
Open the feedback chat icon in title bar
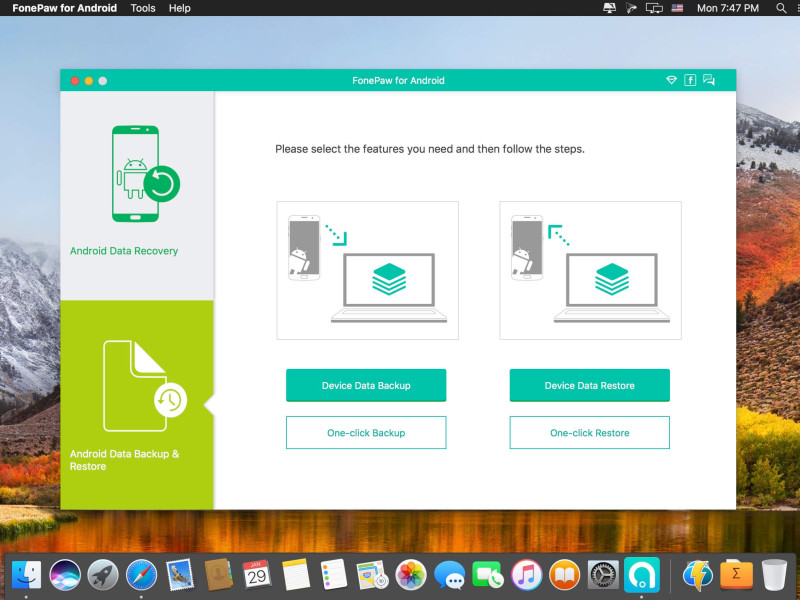pos(709,80)
